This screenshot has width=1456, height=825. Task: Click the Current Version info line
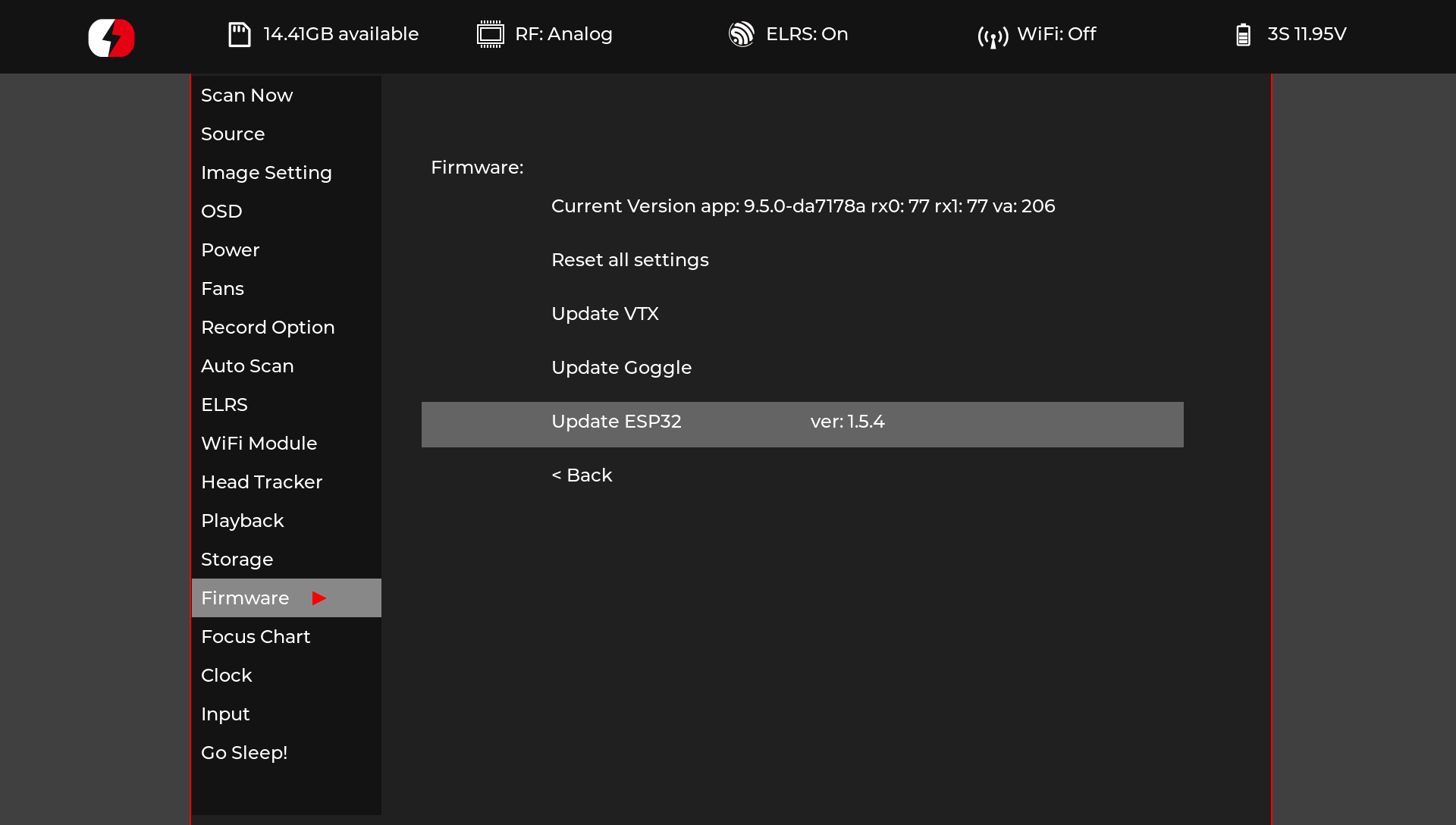pos(802,206)
